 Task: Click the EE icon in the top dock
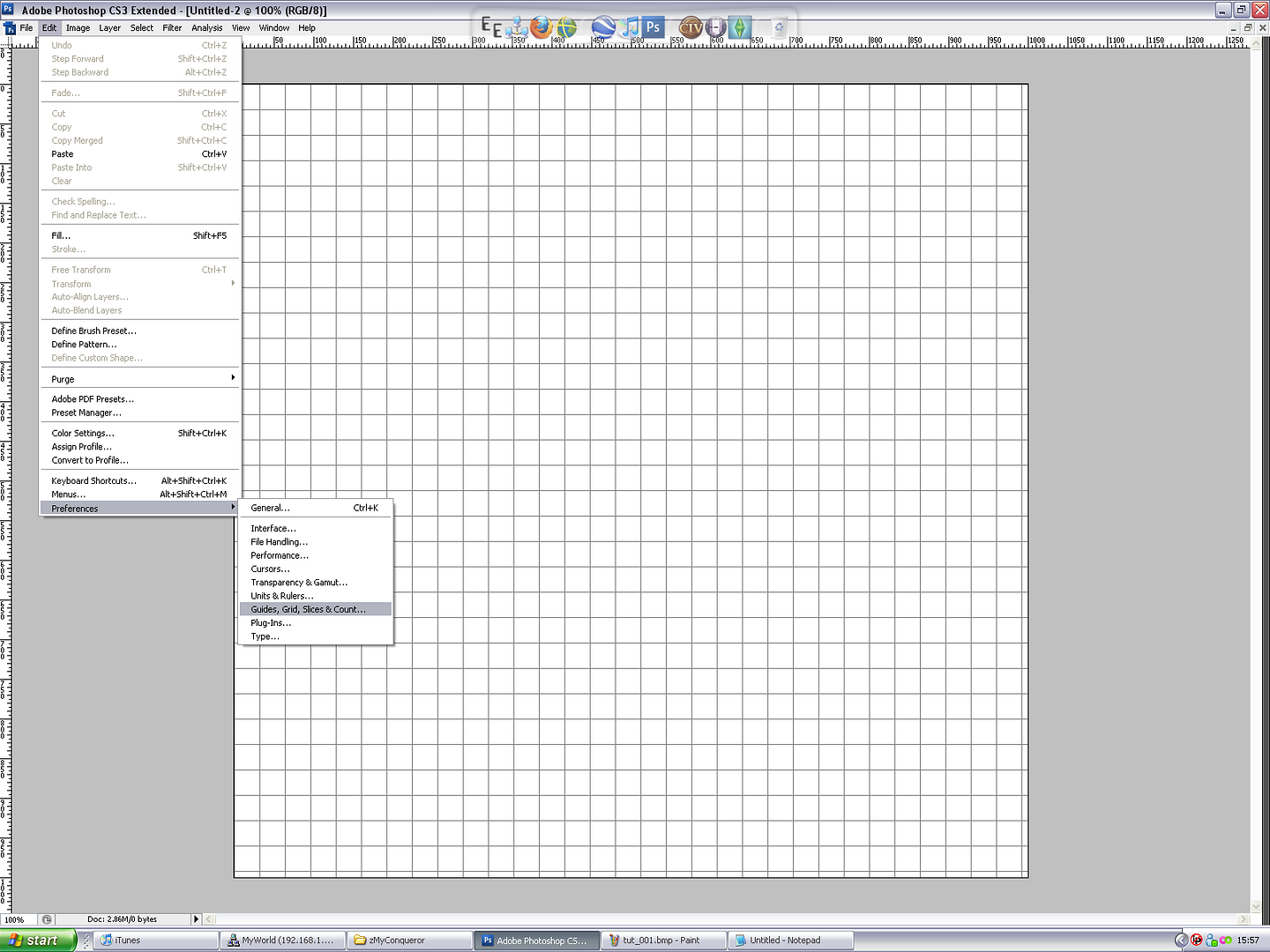tap(491, 27)
